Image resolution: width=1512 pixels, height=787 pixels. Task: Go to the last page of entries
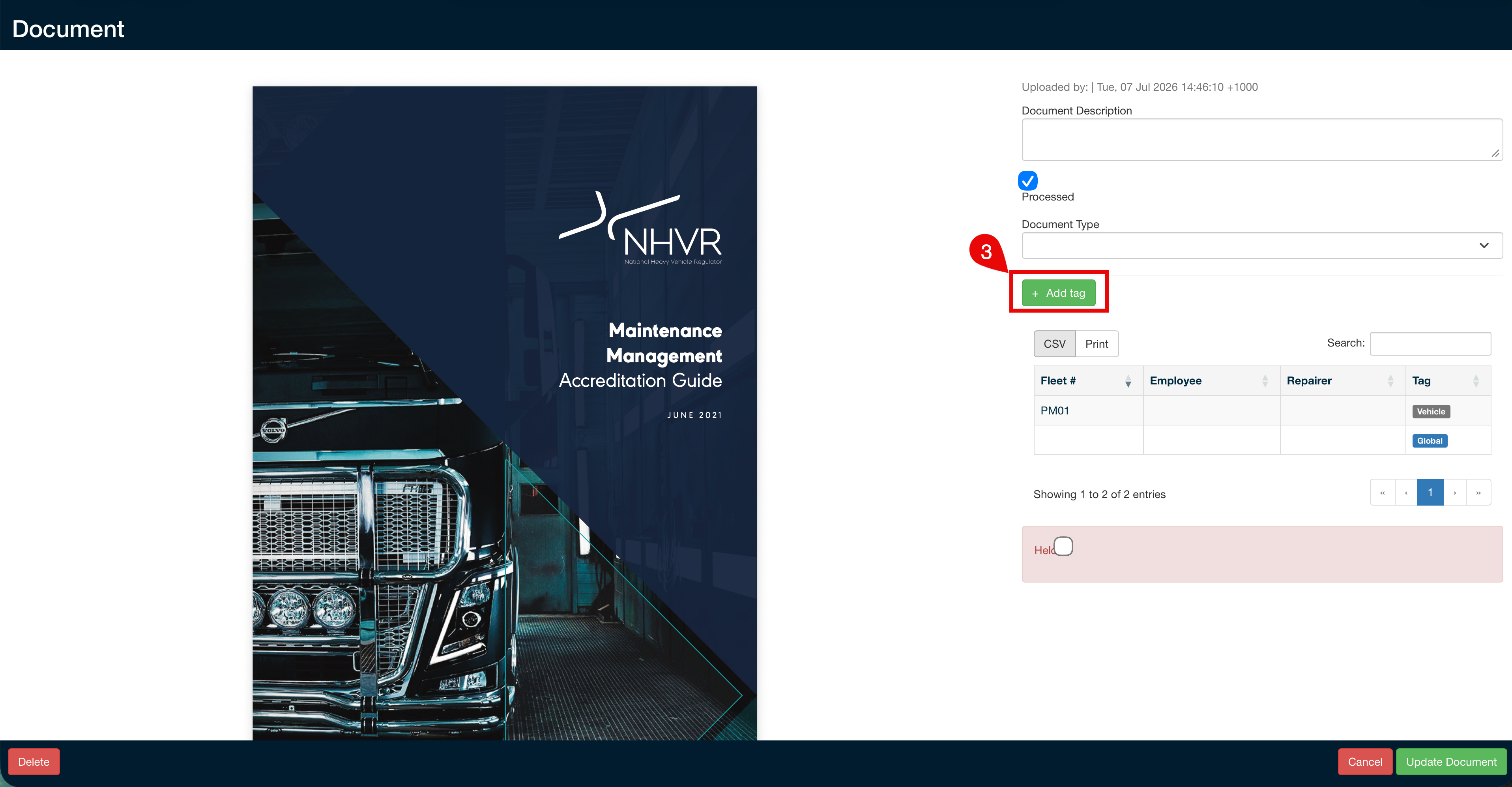click(x=1478, y=492)
